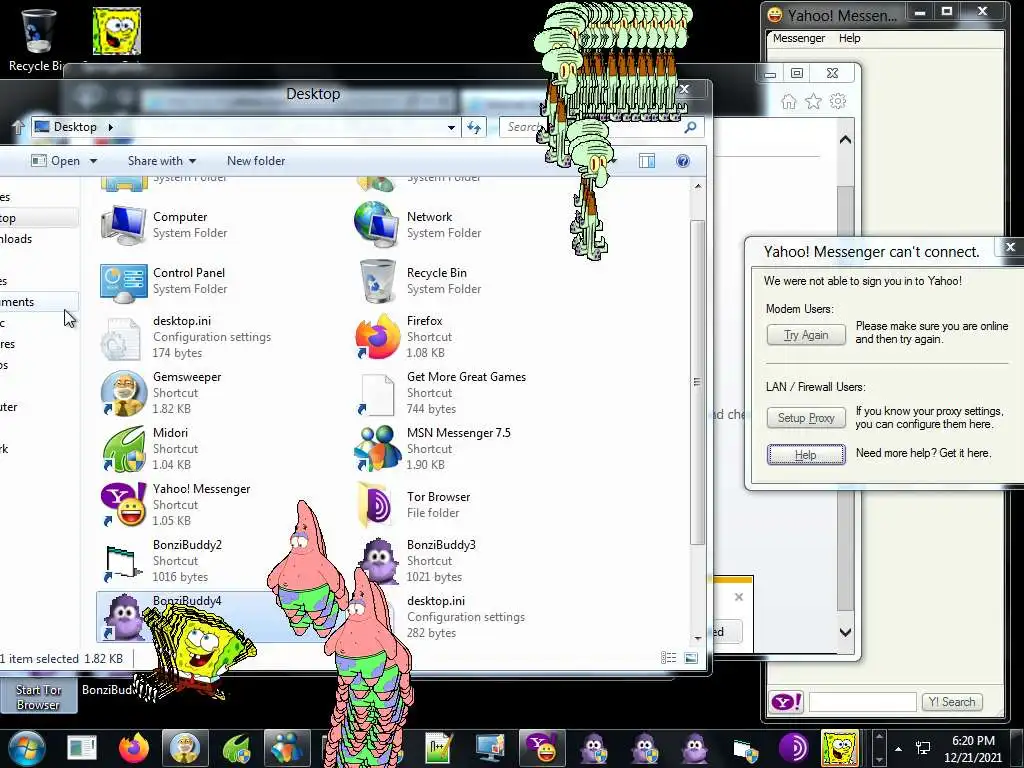Click the SpongeBob taskbar icon

coord(840,748)
